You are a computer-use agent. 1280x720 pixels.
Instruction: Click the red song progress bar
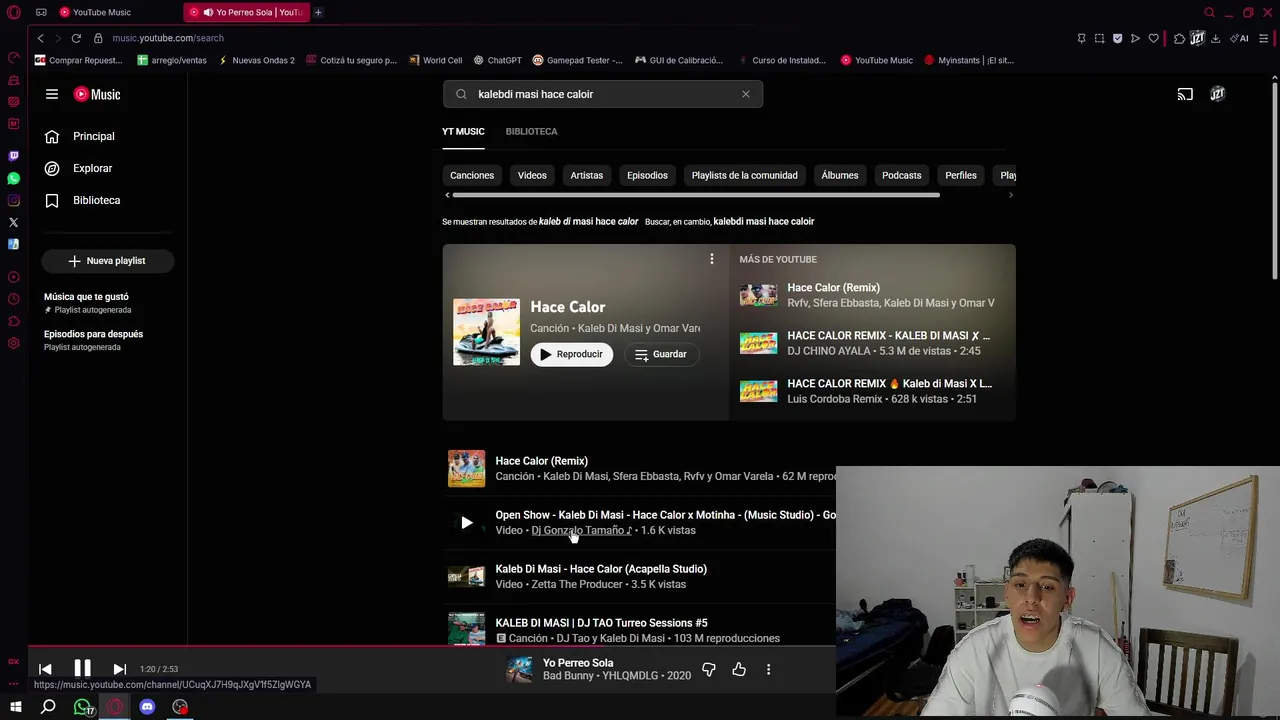[x=432, y=647]
